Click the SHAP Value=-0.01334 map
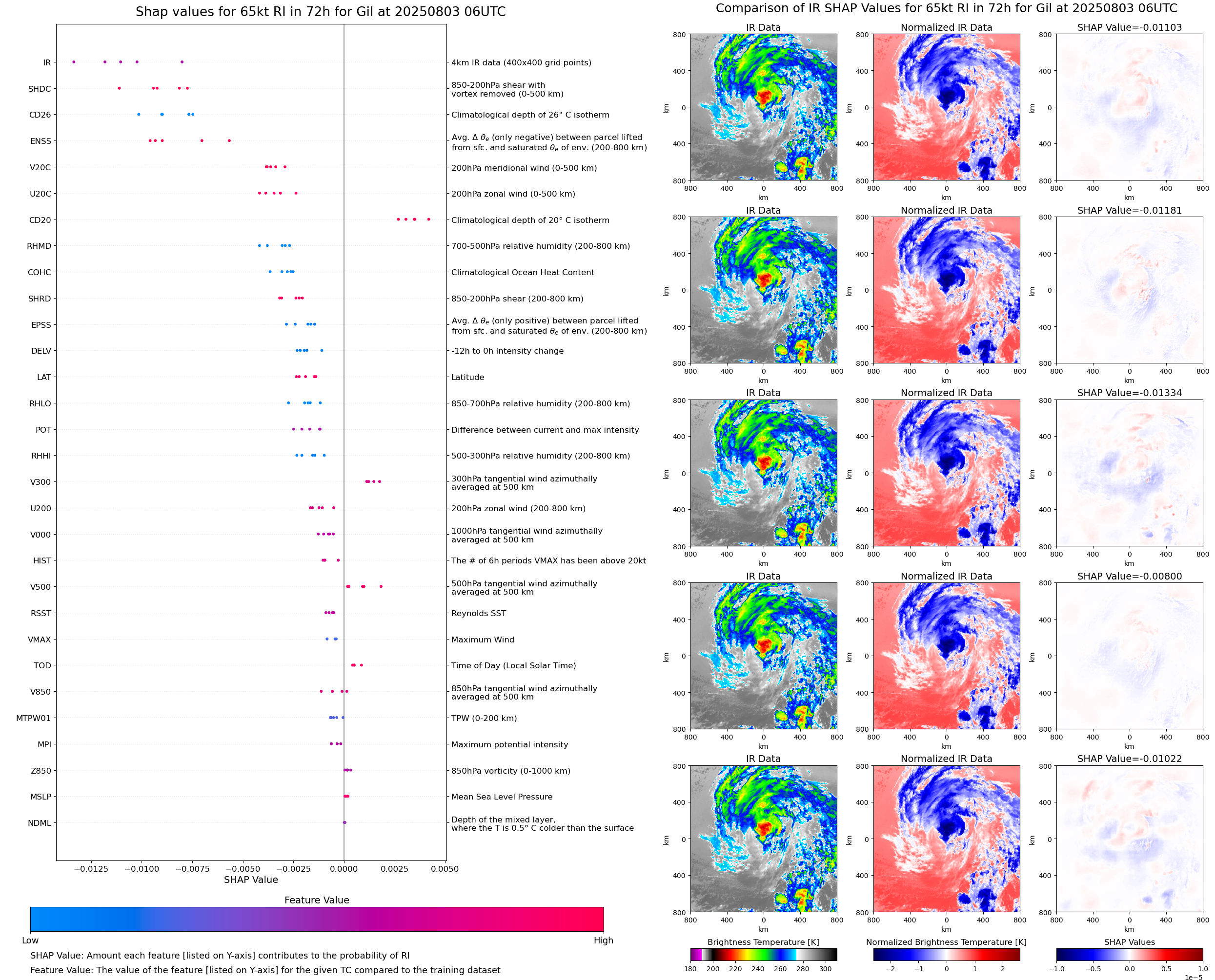This screenshot has width=1215, height=980. pos(1129,473)
